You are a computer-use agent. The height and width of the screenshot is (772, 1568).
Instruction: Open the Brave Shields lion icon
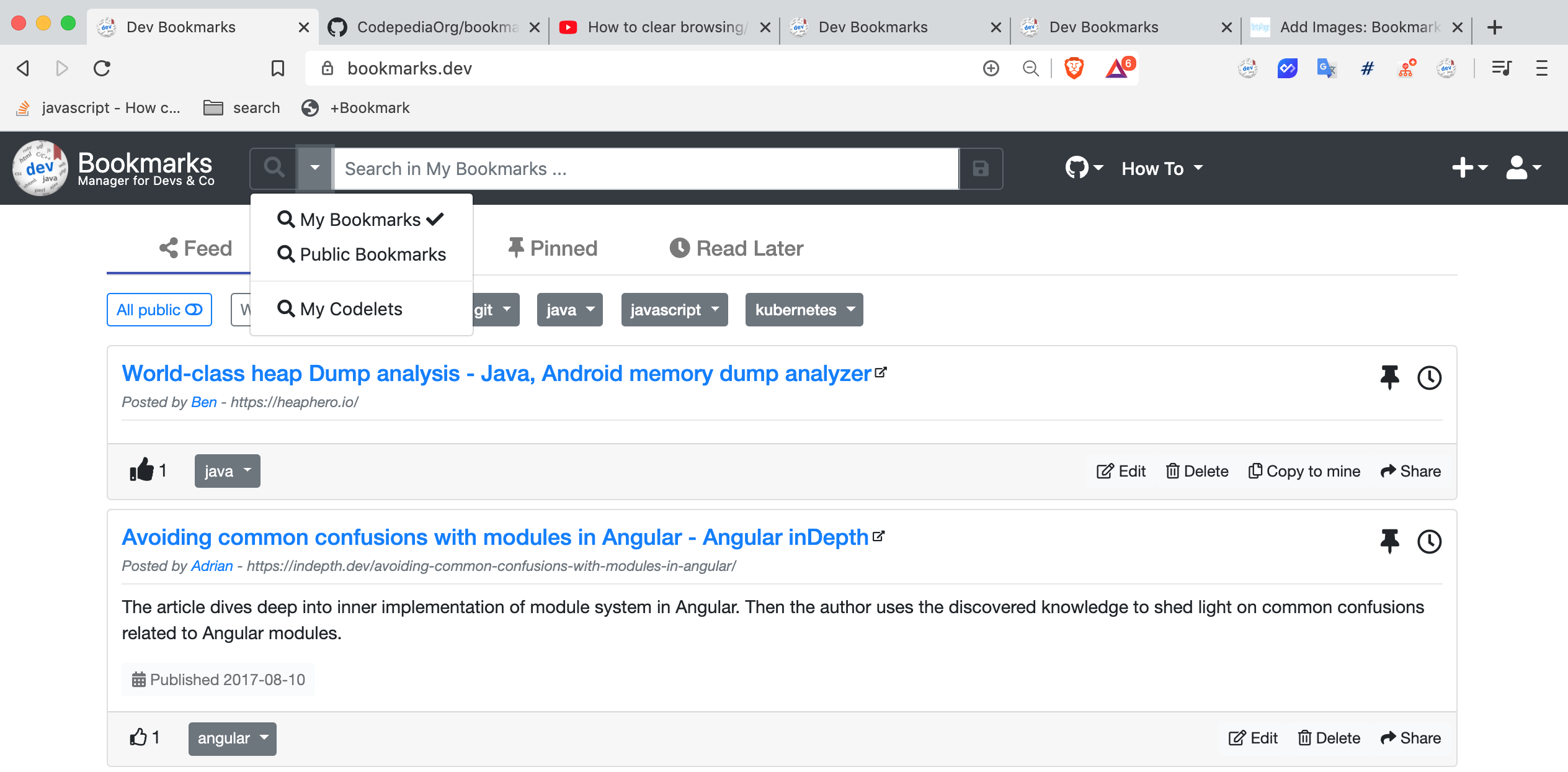coord(1074,68)
